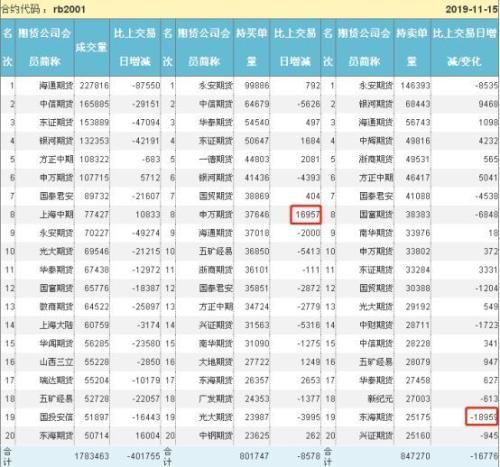
Task: Click trading volume value 77427
Action: tap(97, 214)
